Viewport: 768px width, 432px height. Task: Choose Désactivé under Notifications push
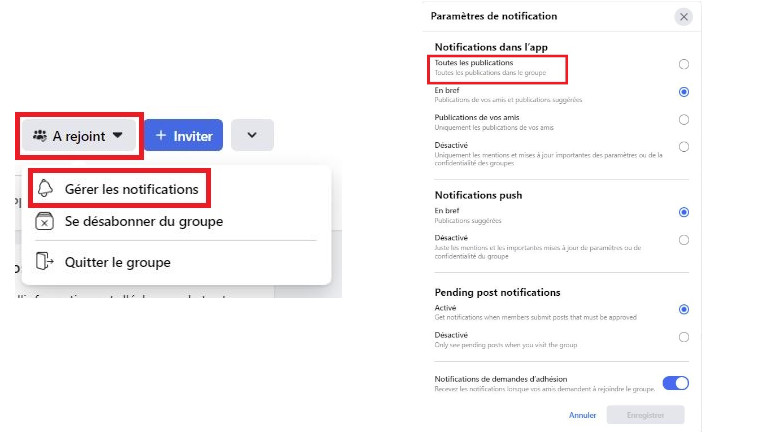[684, 240]
